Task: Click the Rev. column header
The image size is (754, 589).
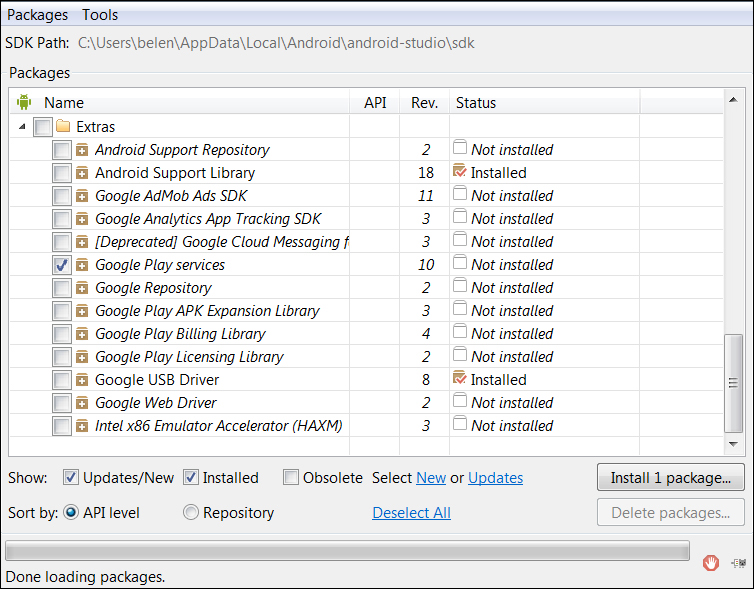Action: point(424,102)
